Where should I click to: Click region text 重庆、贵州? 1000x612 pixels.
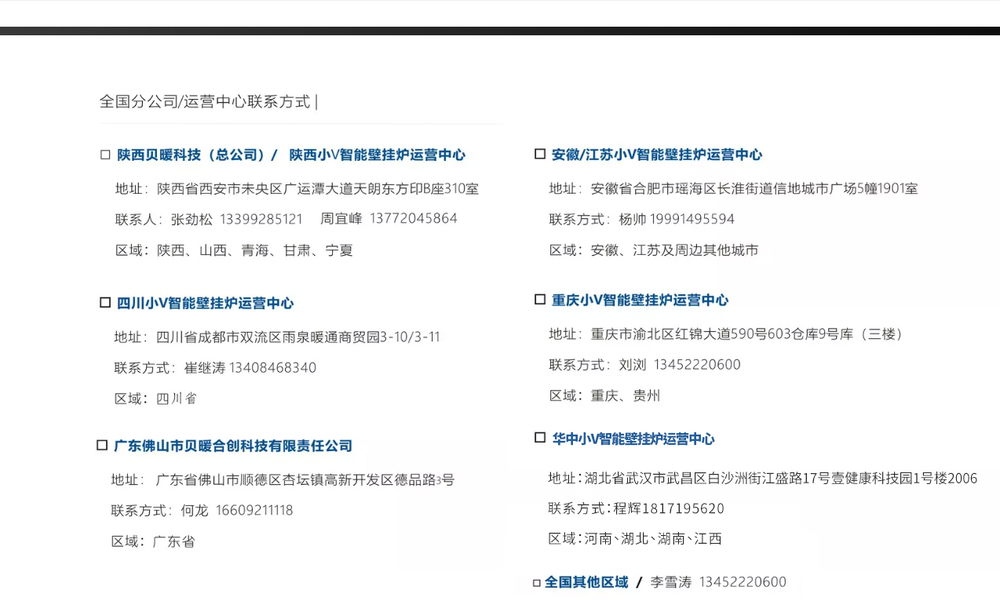625,396
